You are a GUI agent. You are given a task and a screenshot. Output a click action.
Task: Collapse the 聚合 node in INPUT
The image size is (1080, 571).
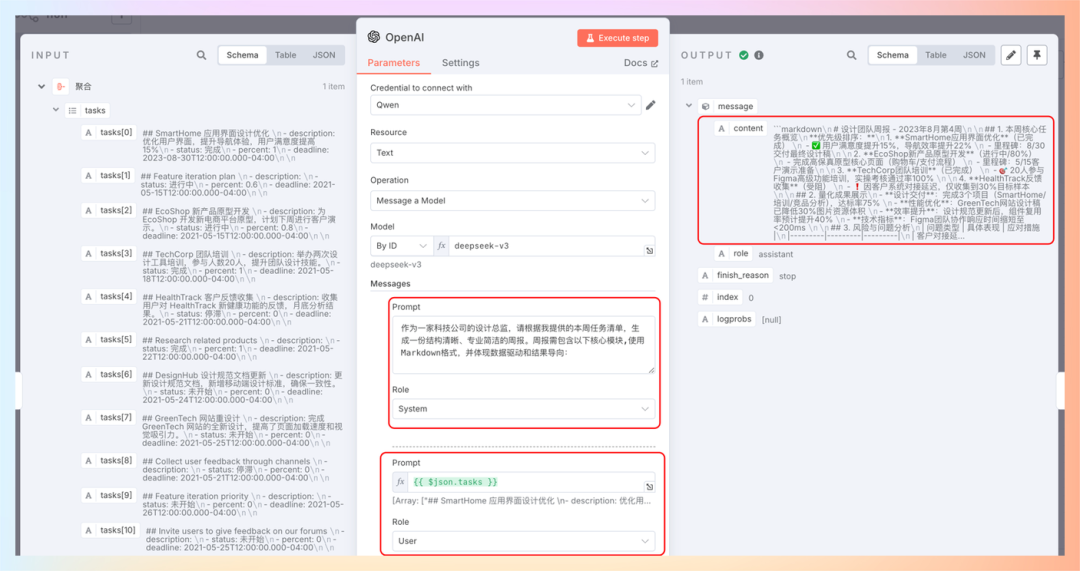41,87
